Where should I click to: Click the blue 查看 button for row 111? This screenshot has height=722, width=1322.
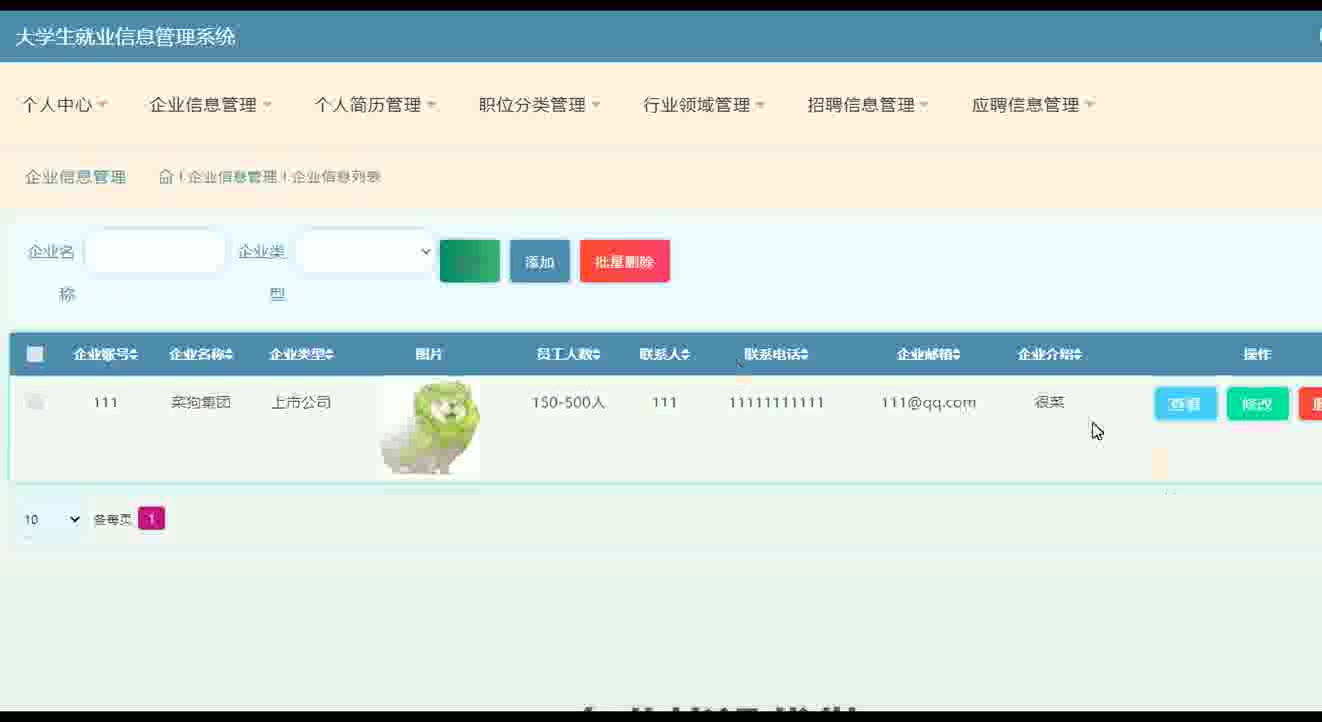[x=1186, y=404]
